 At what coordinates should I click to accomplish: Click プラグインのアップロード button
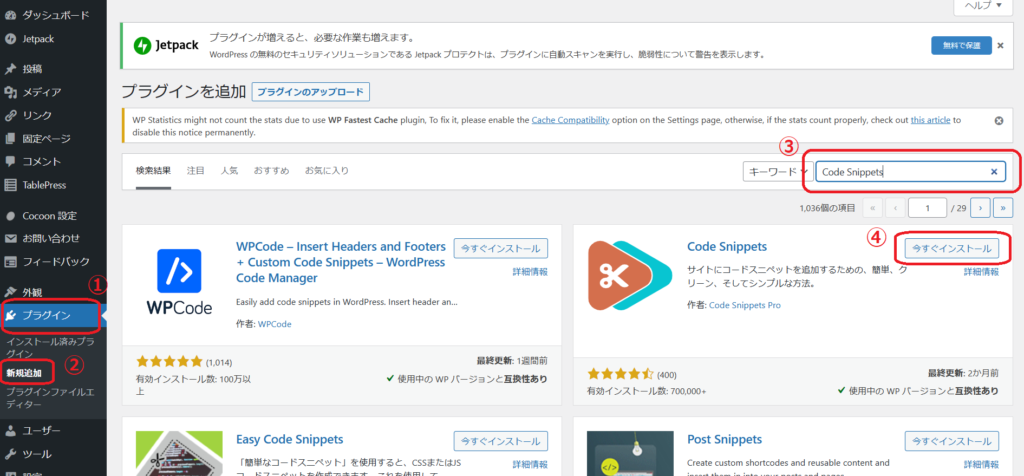(311, 92)
